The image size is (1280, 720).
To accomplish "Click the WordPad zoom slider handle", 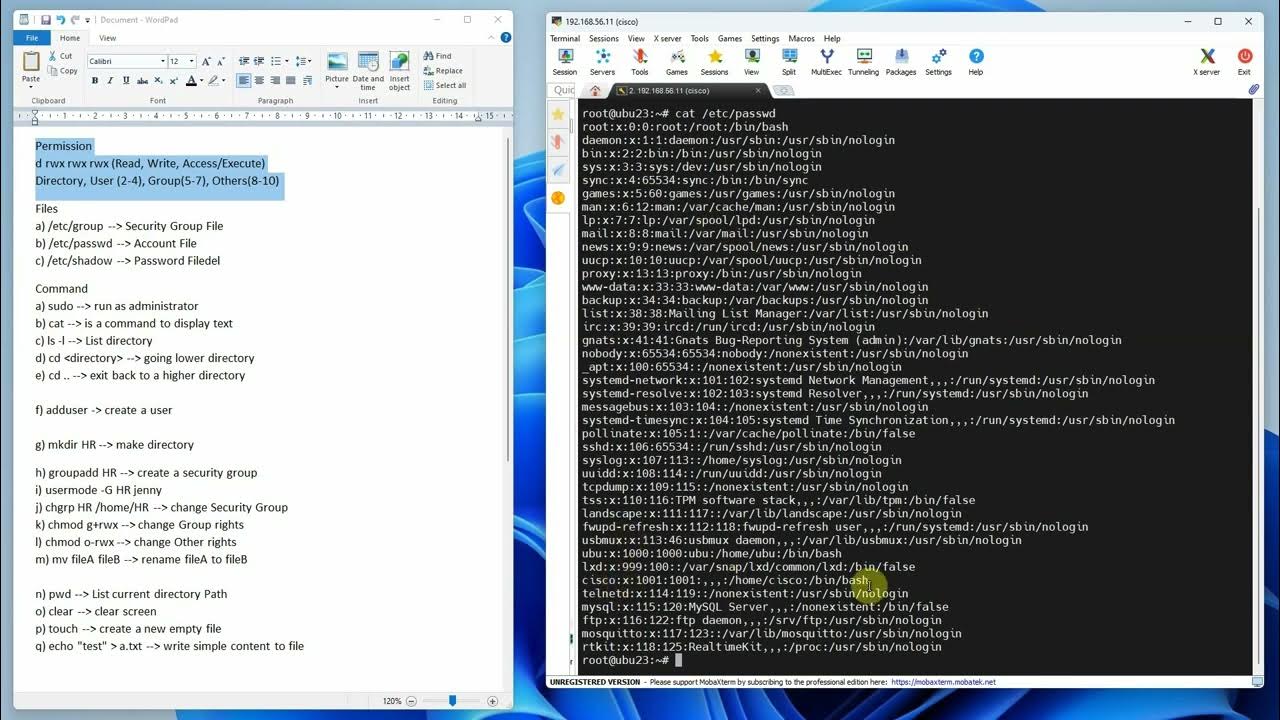I will 452,701.
